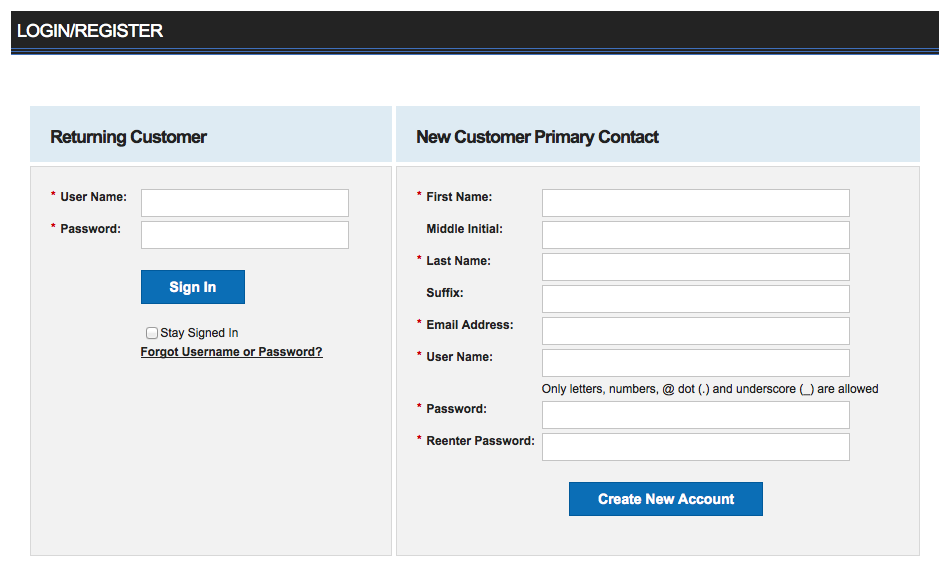Select the New Customer Password field
The image size is (946, 587).
[x=696, y=415]
